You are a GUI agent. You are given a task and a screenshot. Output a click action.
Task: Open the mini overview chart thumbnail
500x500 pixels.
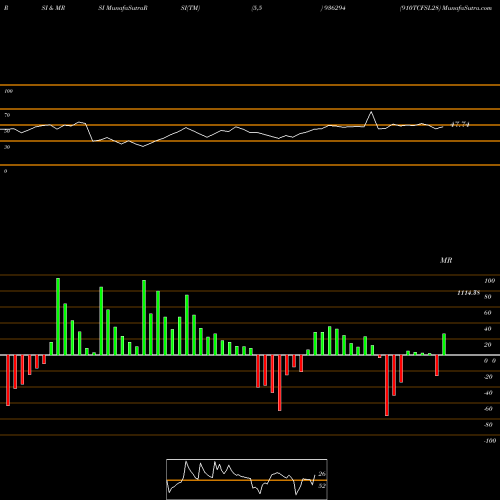click(x=247, y=479)
